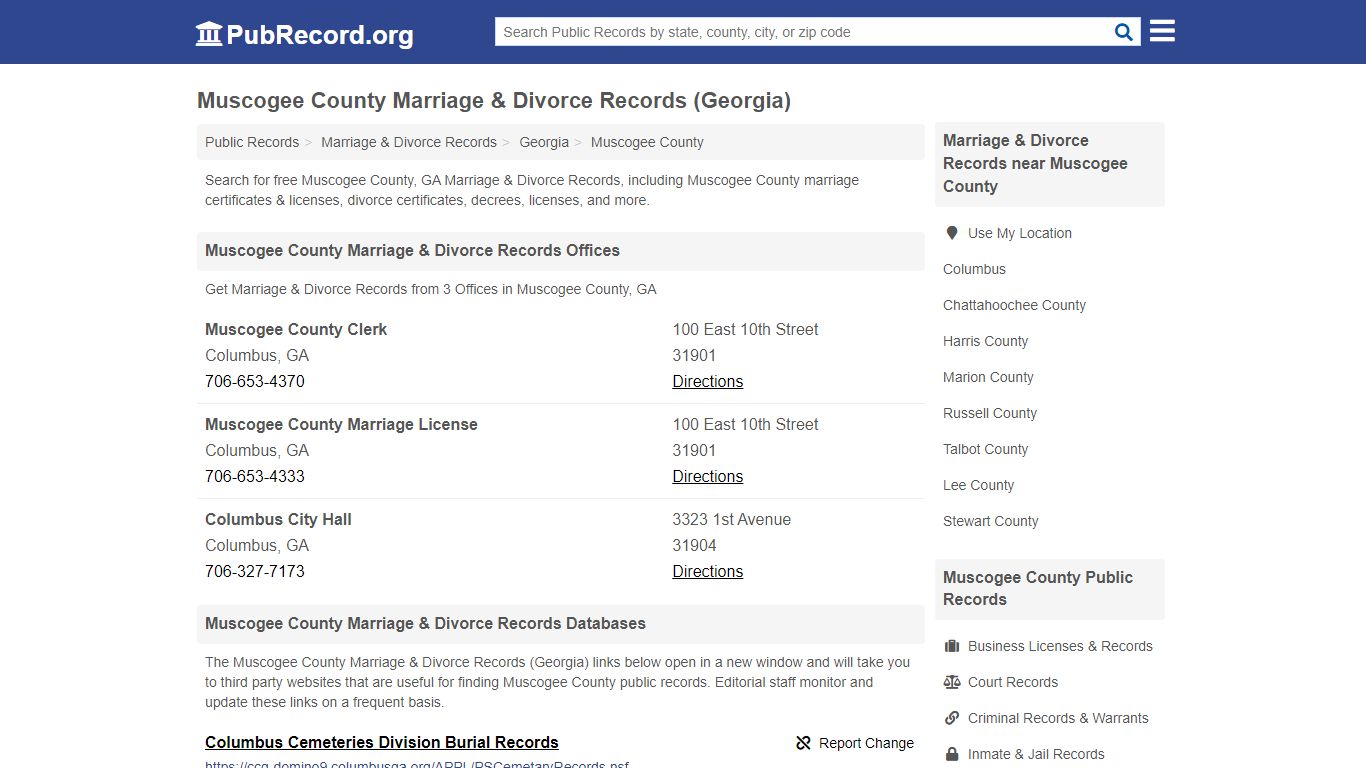Screen dimensions: 1366x768
Task: Click the PubRecord.org logo
Action: tap(304, 34)
